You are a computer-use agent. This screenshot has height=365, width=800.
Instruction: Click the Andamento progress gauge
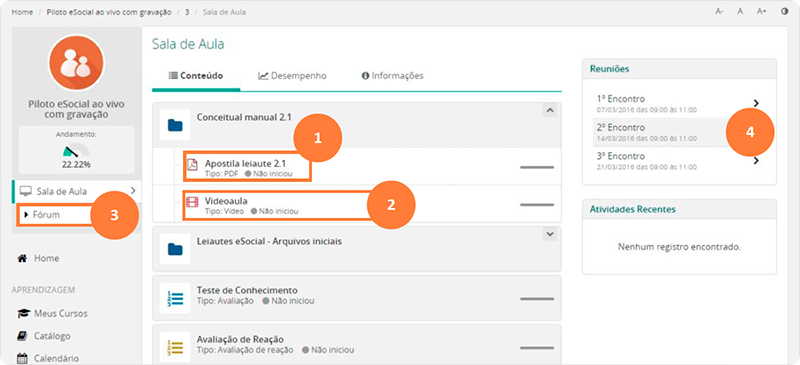pyautogui.click(x=77, y=151)
